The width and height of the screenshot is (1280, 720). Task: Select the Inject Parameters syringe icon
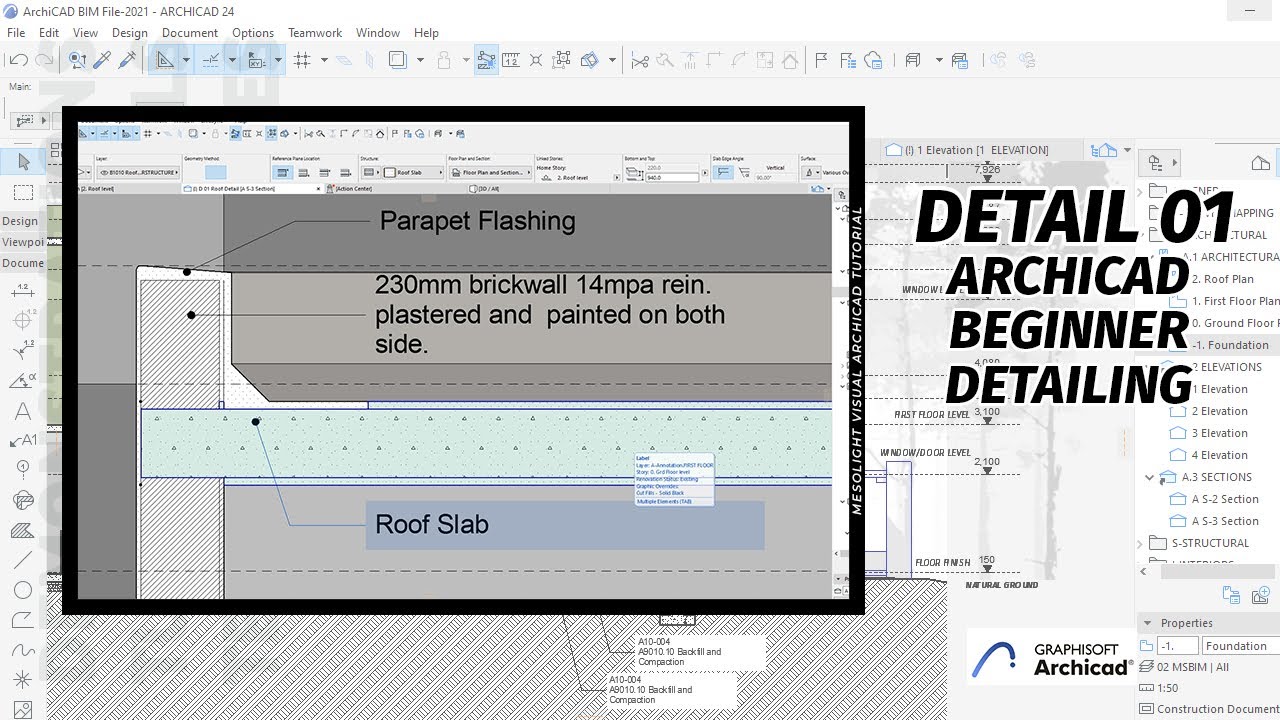pos(127,60)
